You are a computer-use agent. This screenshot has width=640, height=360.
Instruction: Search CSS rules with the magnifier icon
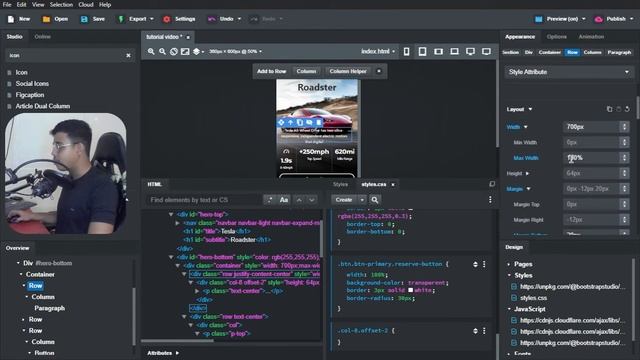[x=375, y=200]
